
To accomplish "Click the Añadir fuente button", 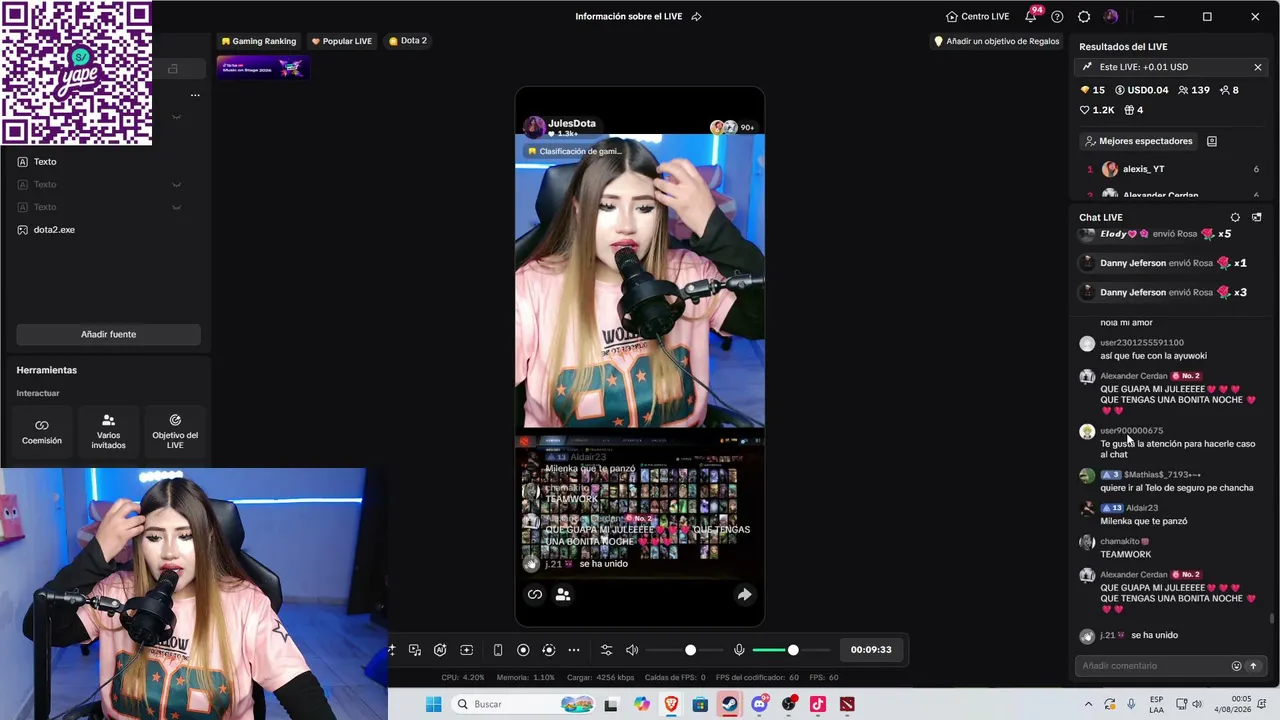I will pyautogui.click(x=108, y=334).
